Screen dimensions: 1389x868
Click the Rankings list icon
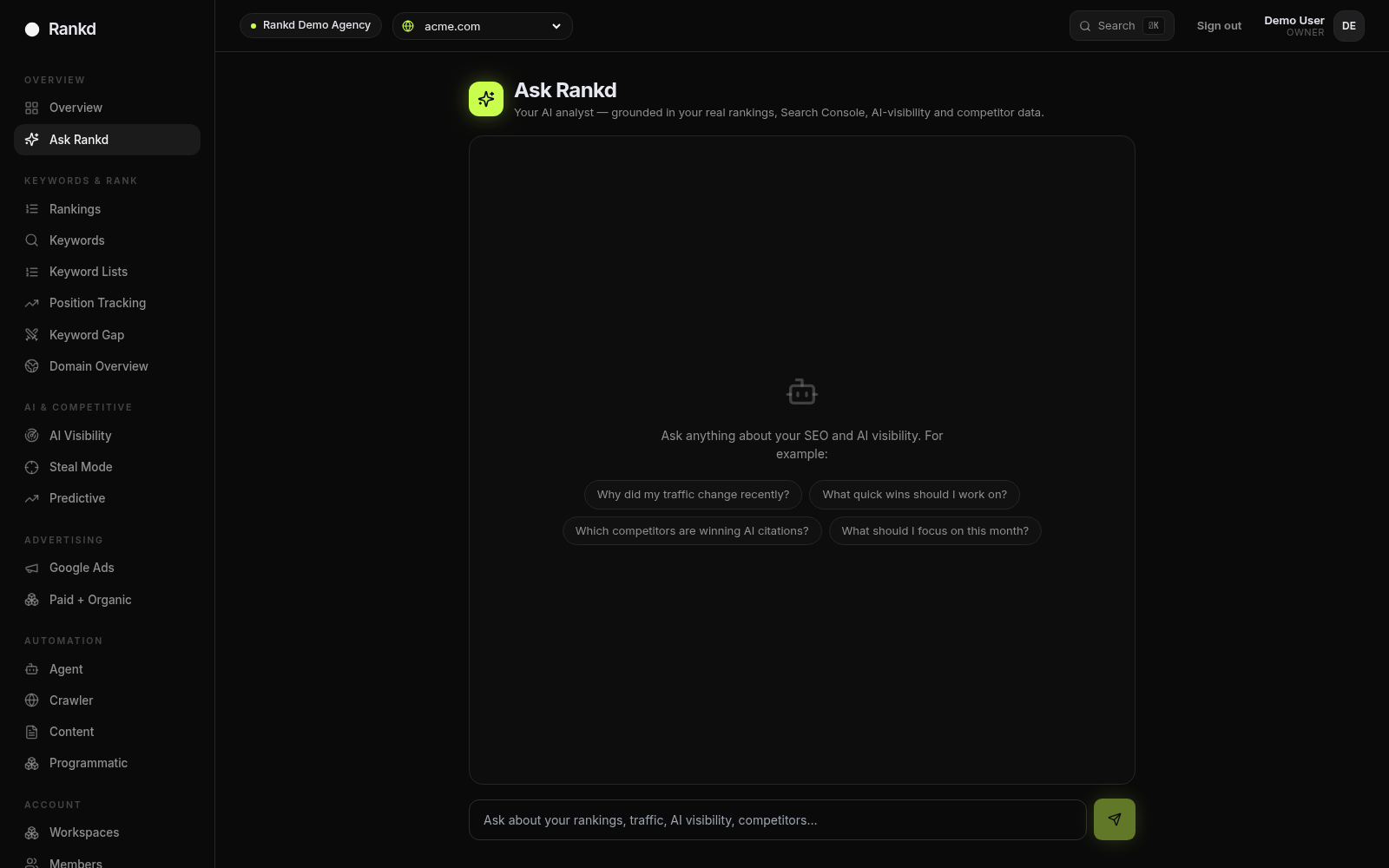point(32,209)
